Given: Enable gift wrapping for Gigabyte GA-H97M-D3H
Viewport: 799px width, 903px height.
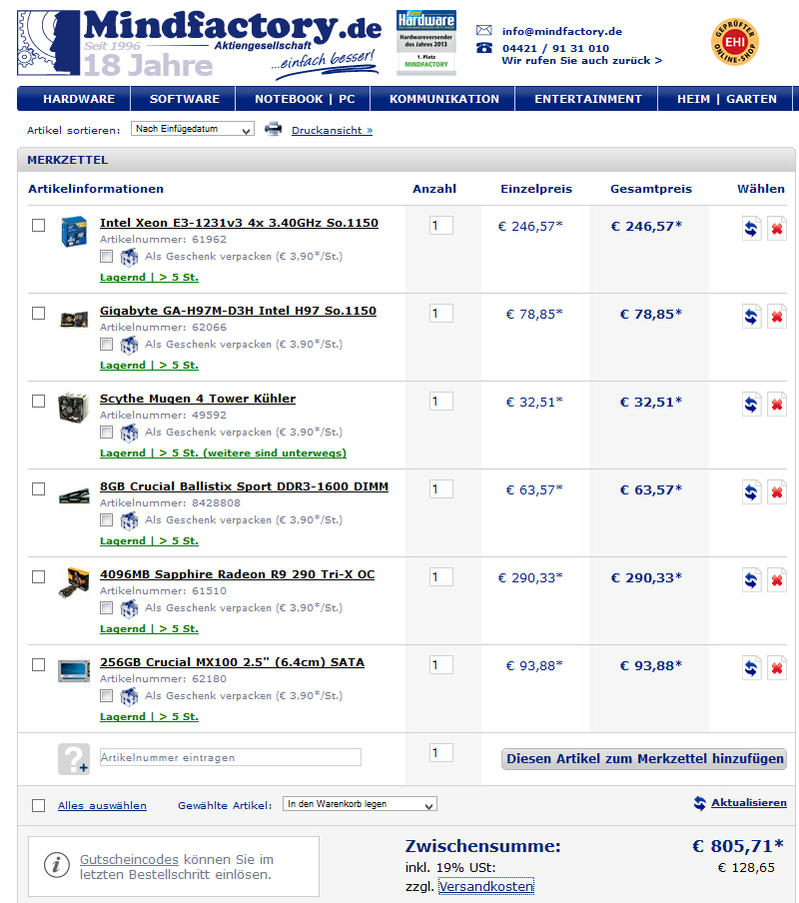Looking at the screenshot, I should (x=107, y=344).
